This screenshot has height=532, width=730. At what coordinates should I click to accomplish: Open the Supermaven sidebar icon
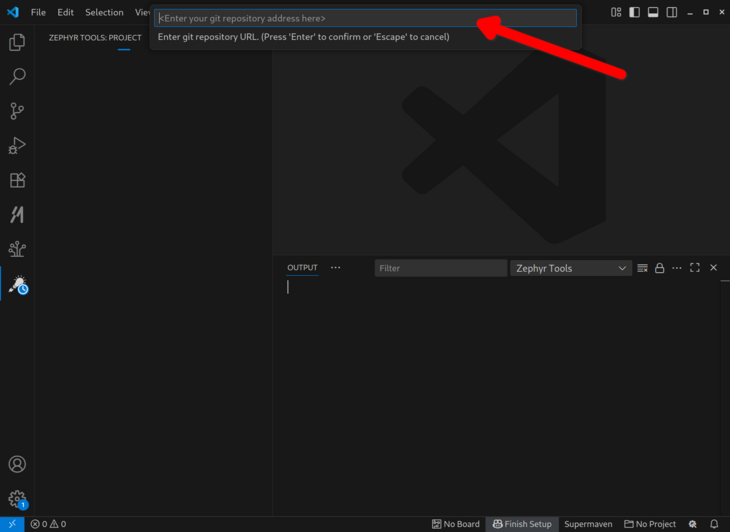pyautogui.click(x=17, y=215)
